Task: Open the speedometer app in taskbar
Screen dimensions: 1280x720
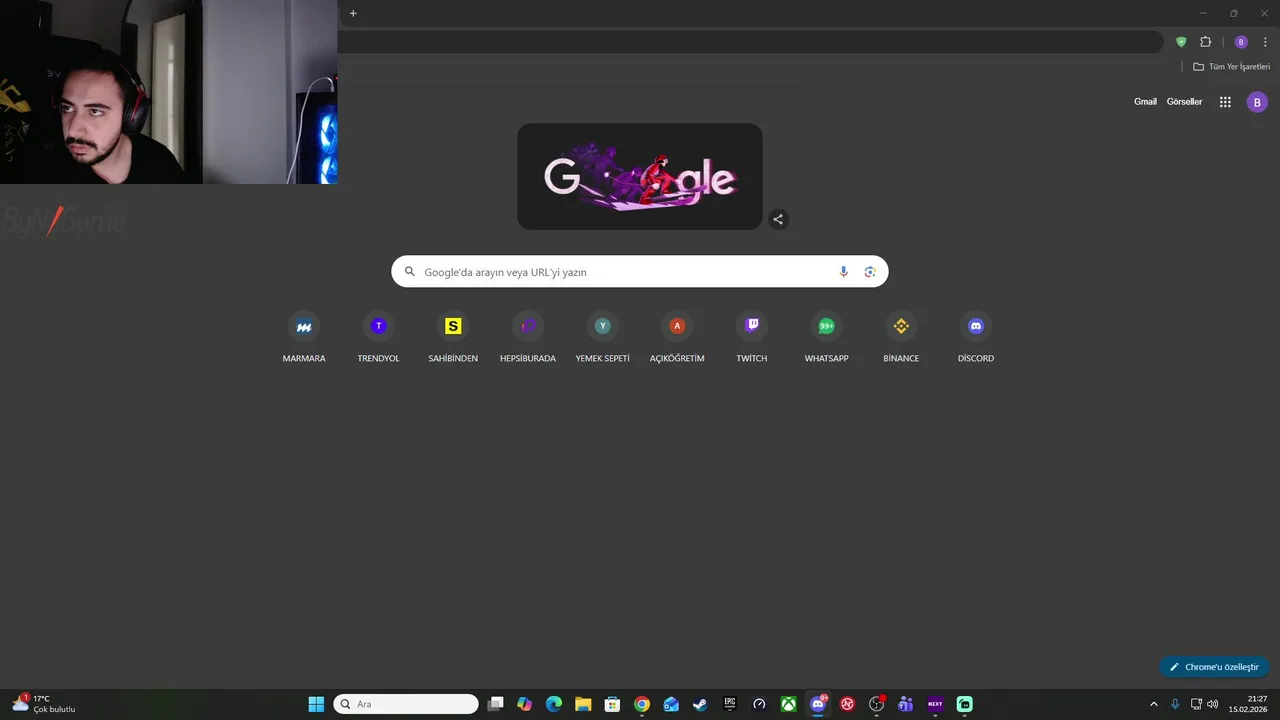Action: tap(759, 704)
